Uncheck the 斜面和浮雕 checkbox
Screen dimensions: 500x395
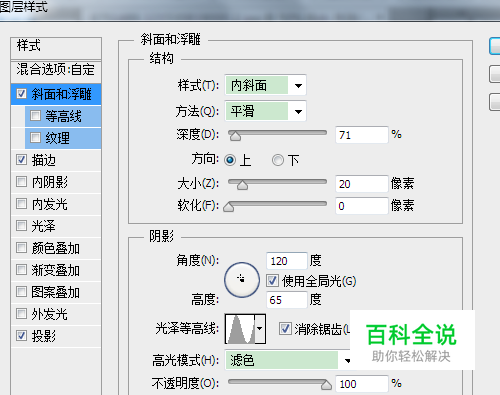22,94
